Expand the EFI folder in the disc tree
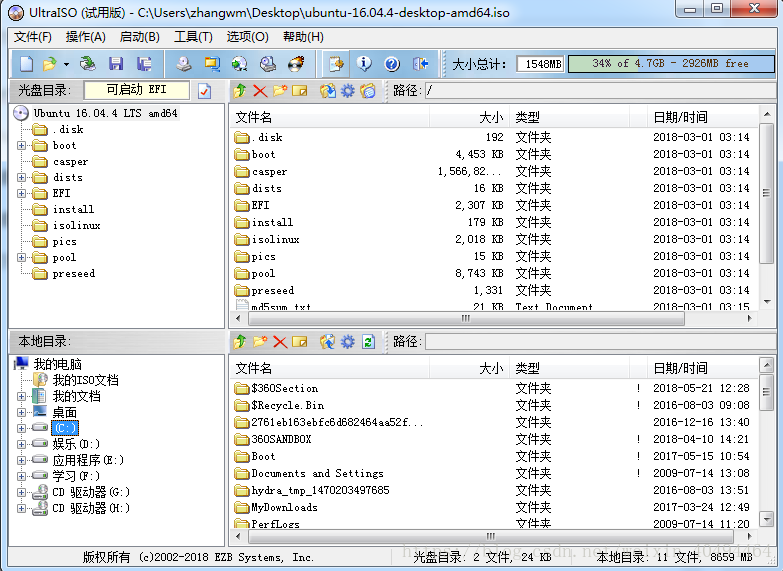This screenshot has width=783, height=571. (21, 193)
